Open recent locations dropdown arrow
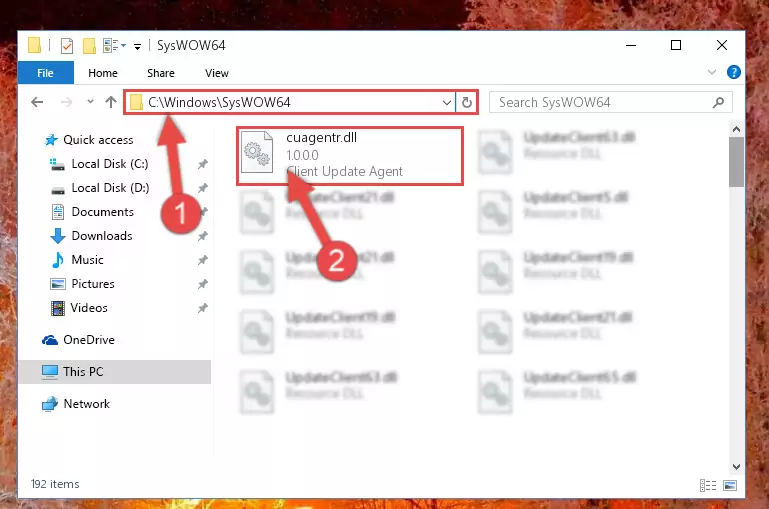Screen dimensions: 769x509 point(90,102)
